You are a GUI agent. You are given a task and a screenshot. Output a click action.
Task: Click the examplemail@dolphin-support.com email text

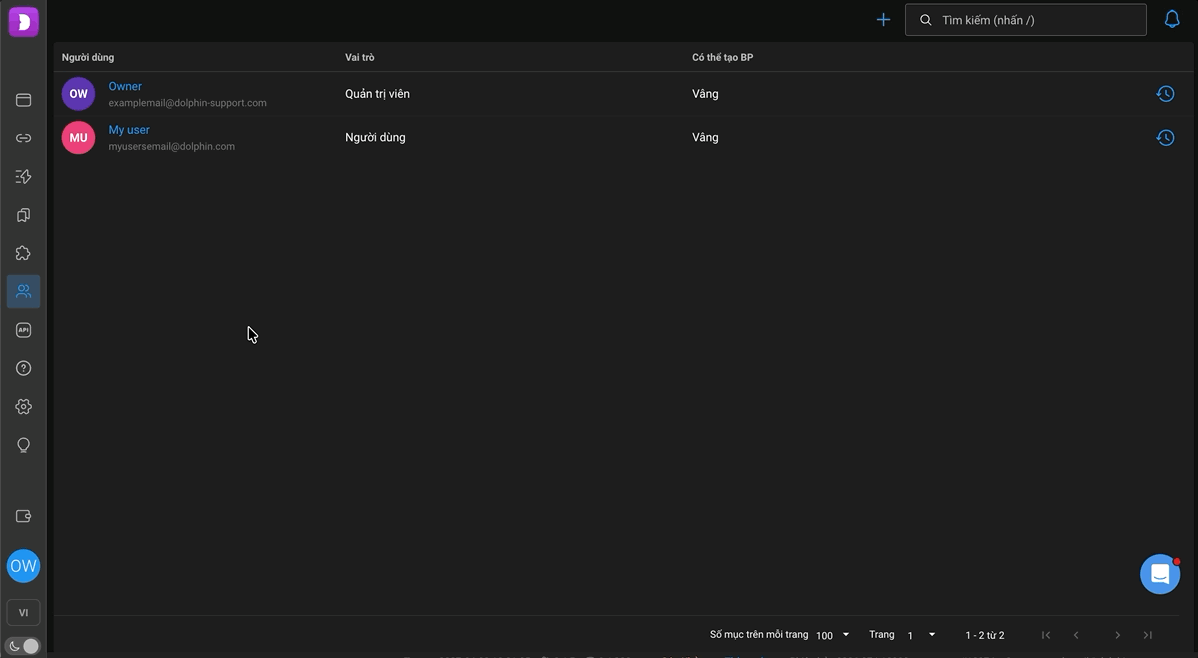pos(187,103)
